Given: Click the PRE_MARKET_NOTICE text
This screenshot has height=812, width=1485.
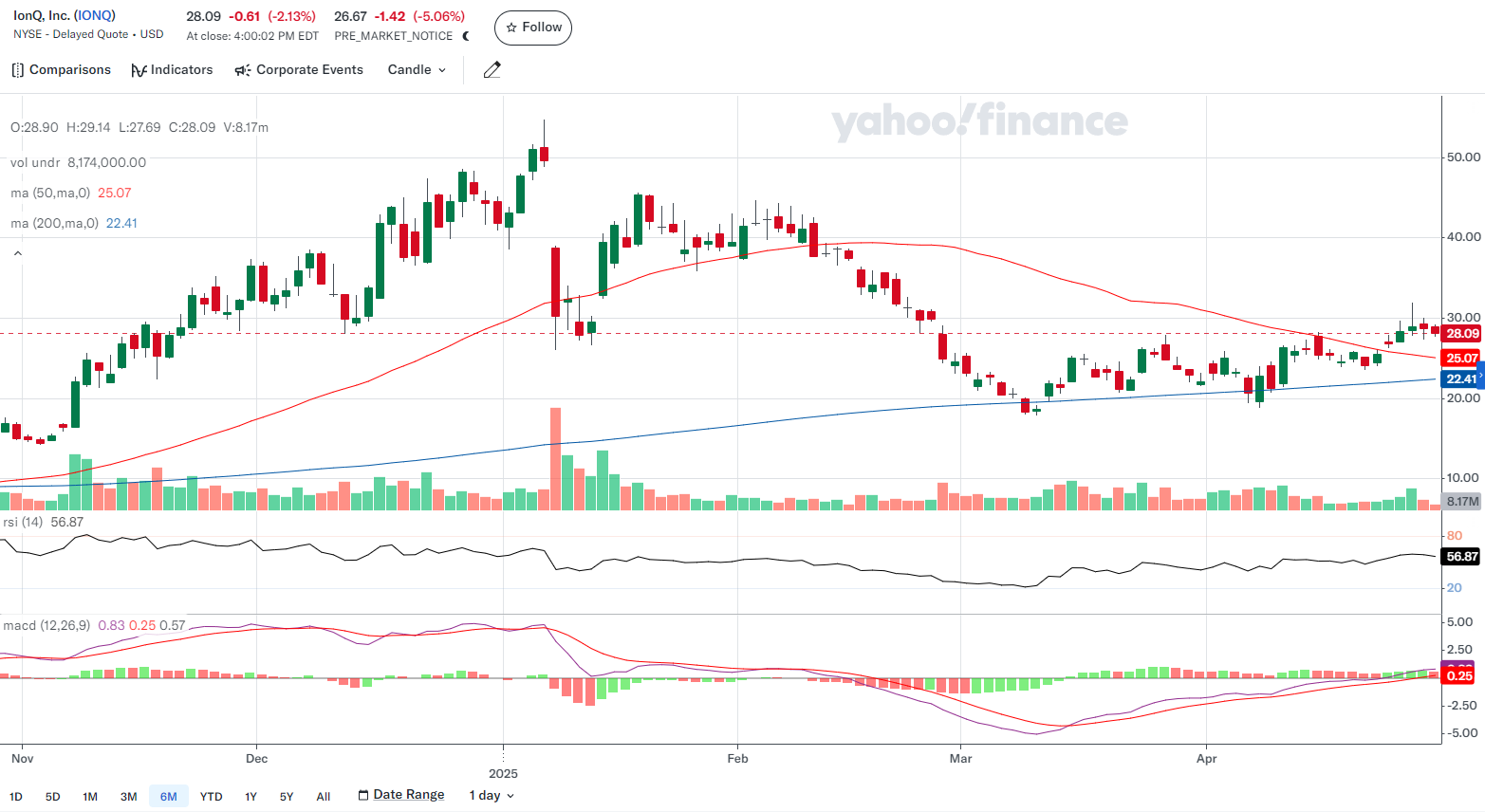Looking at the screenshot, I should (394, 36).
